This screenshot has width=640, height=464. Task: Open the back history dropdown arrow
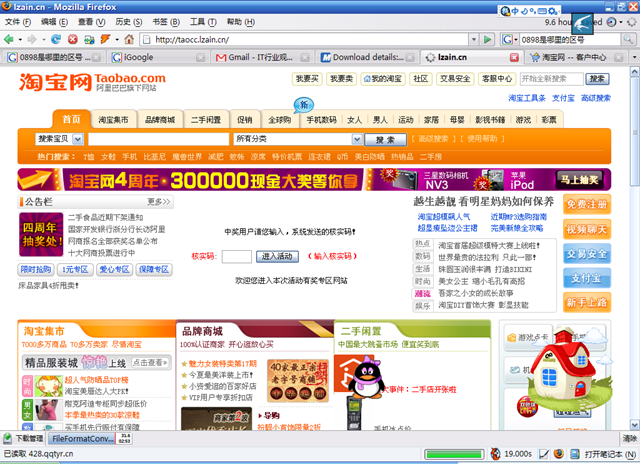pos(20,40)
